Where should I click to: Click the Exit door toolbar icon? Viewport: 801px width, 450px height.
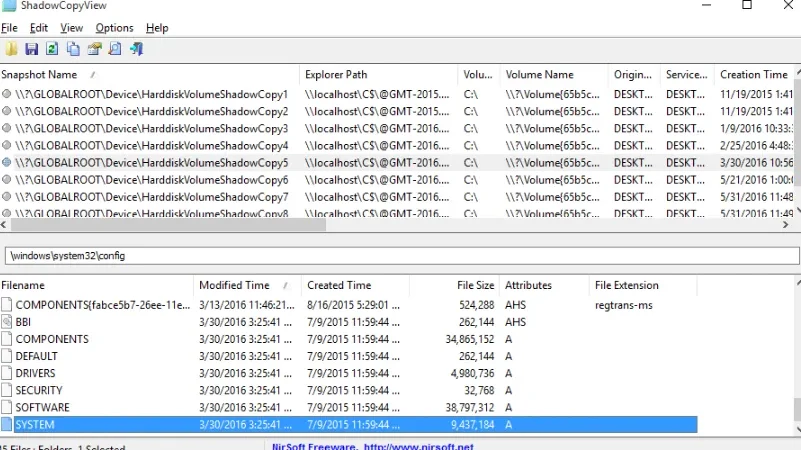click(136, 49)
